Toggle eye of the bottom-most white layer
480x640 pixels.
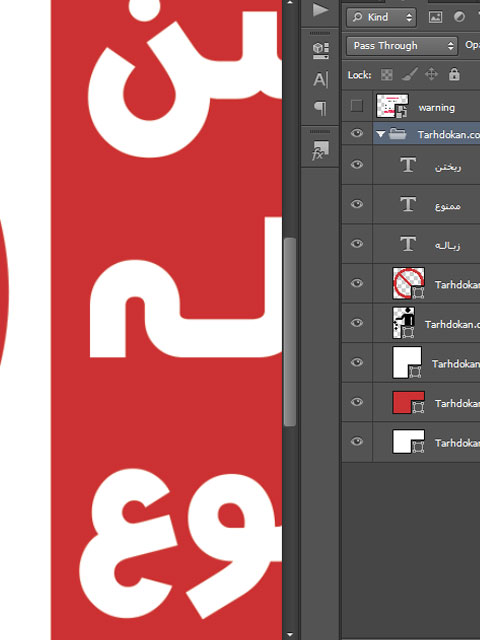coord(357,441)
